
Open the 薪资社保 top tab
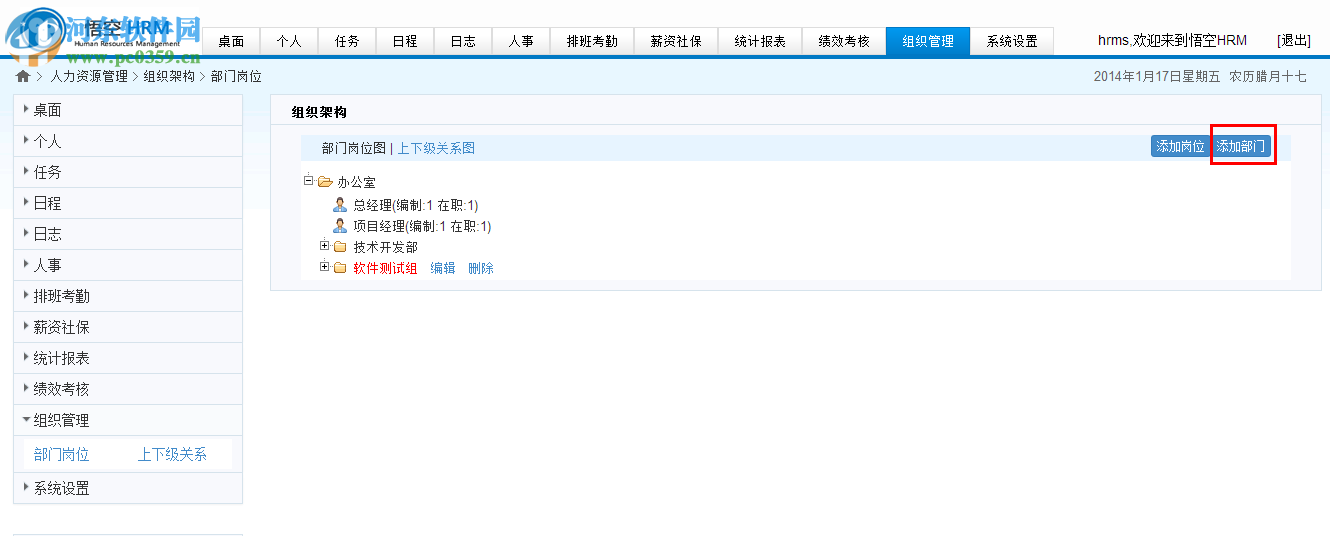click(x=676, y=42)
